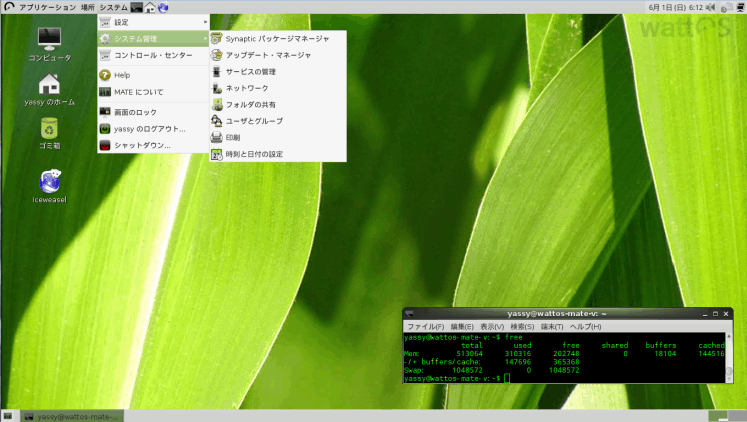Viewport: 747px width, 422px height.
Task: Select フォルダの共有
Action: coord(278,104)
